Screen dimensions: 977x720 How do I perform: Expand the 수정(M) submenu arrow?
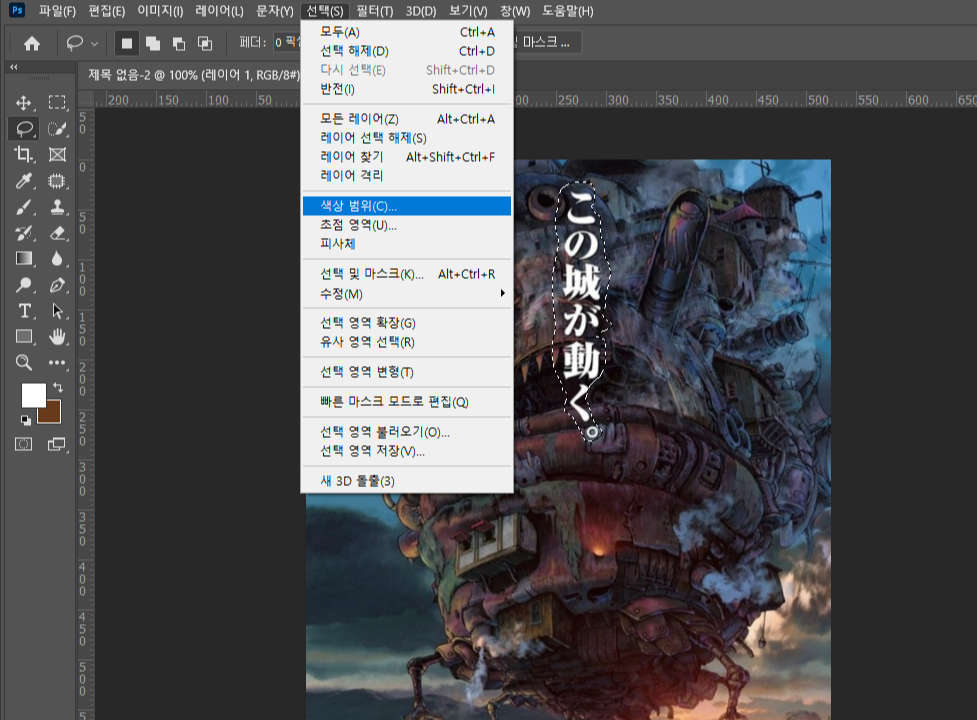(502, 293)
